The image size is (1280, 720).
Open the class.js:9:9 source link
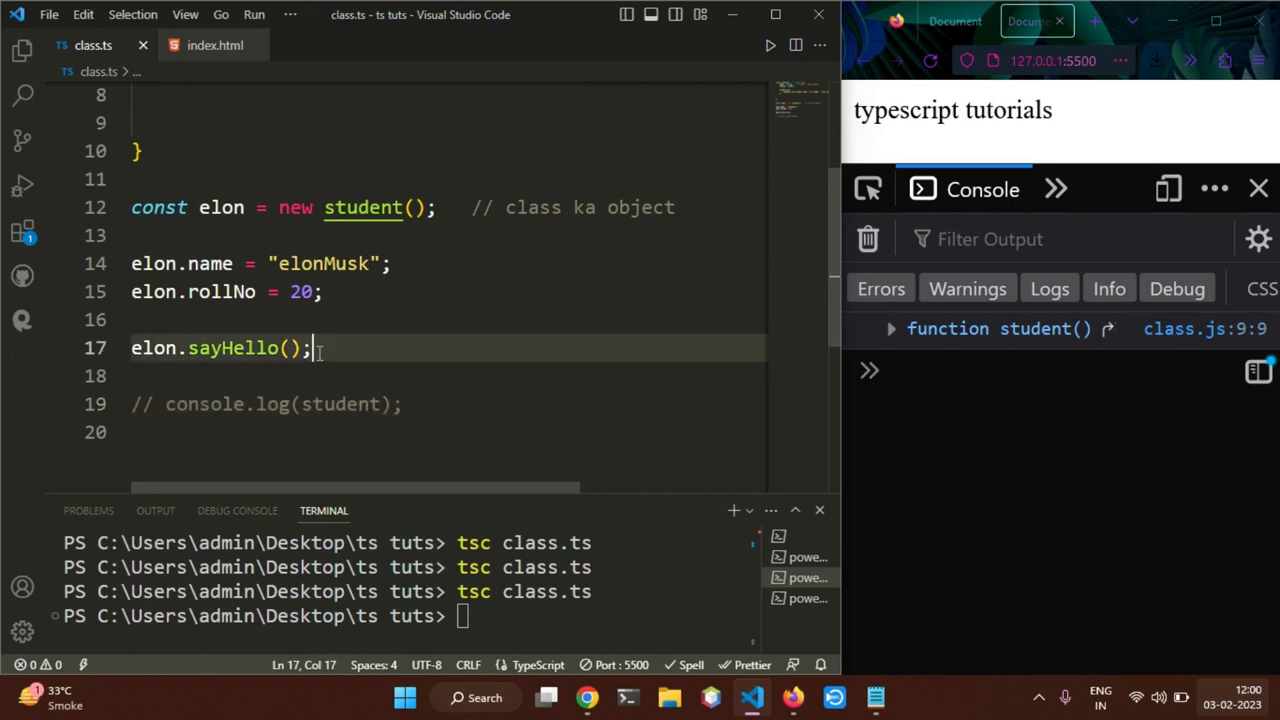pyautogui.click(x=1205, y=329)
